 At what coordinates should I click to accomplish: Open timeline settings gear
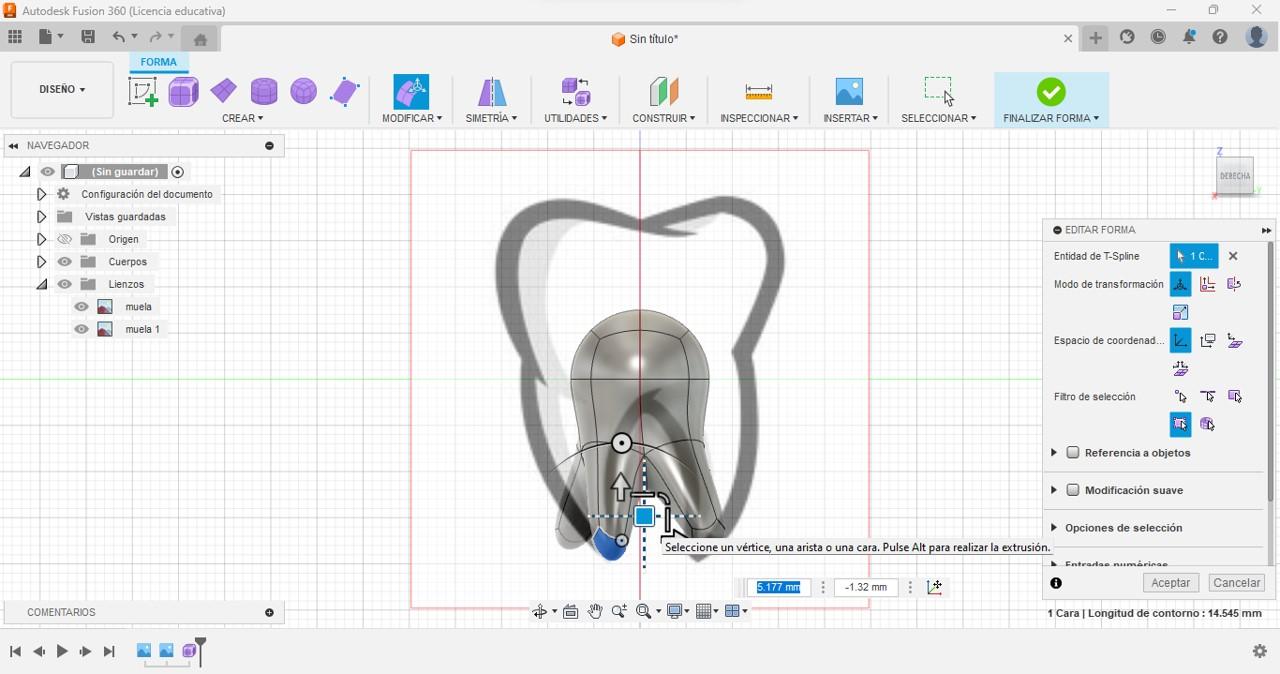tap(1260, 651)
